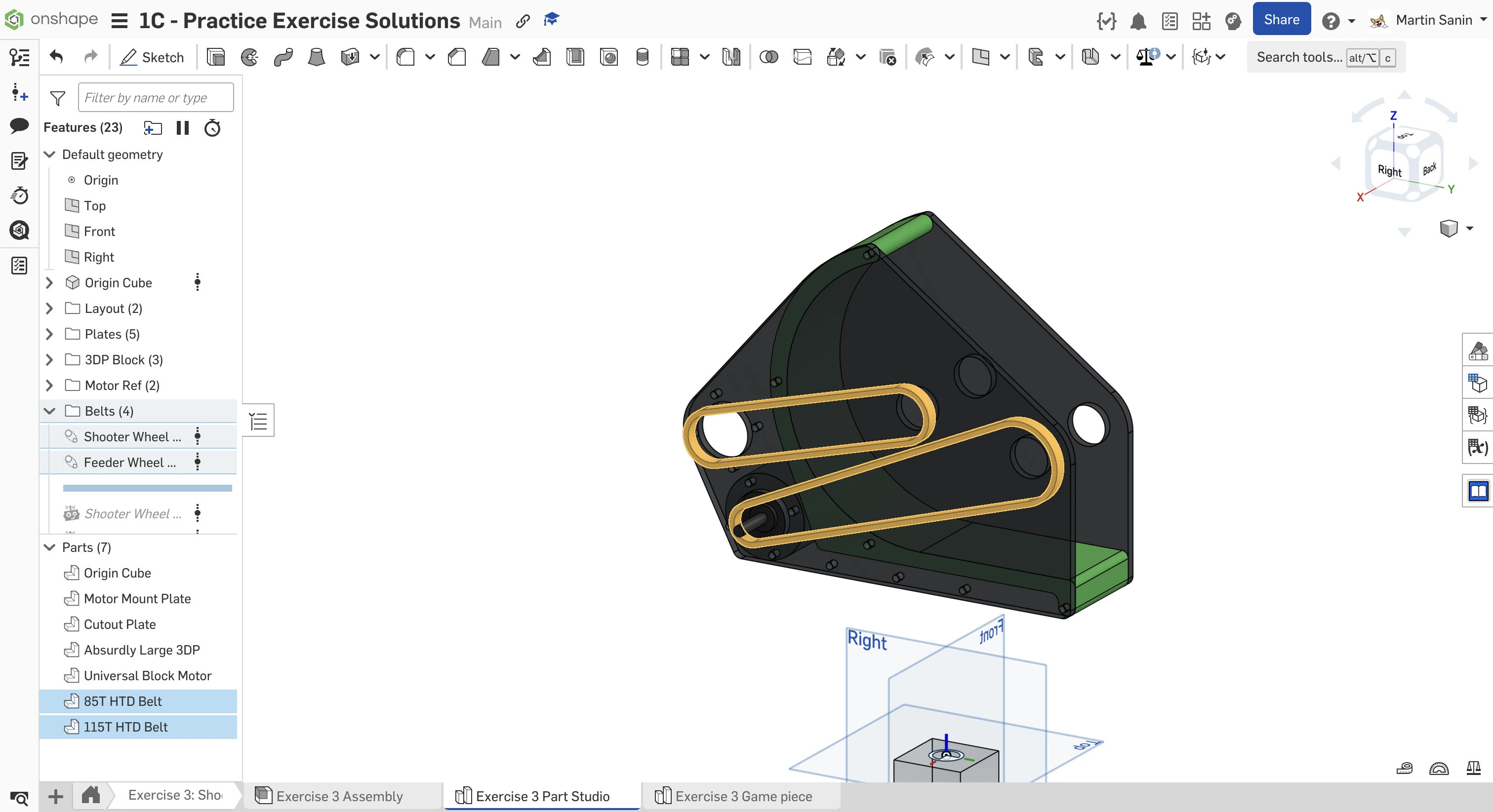Toggle the feature list panel button
This screenshot has width=1493, height=812.
pos(19,57)
